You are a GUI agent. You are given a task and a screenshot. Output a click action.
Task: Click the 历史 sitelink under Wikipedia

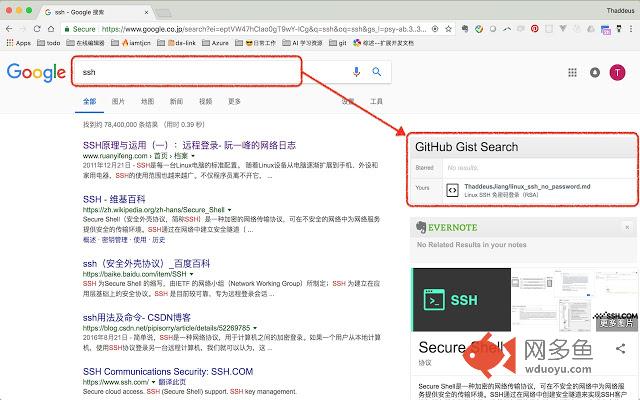point(159,240)
